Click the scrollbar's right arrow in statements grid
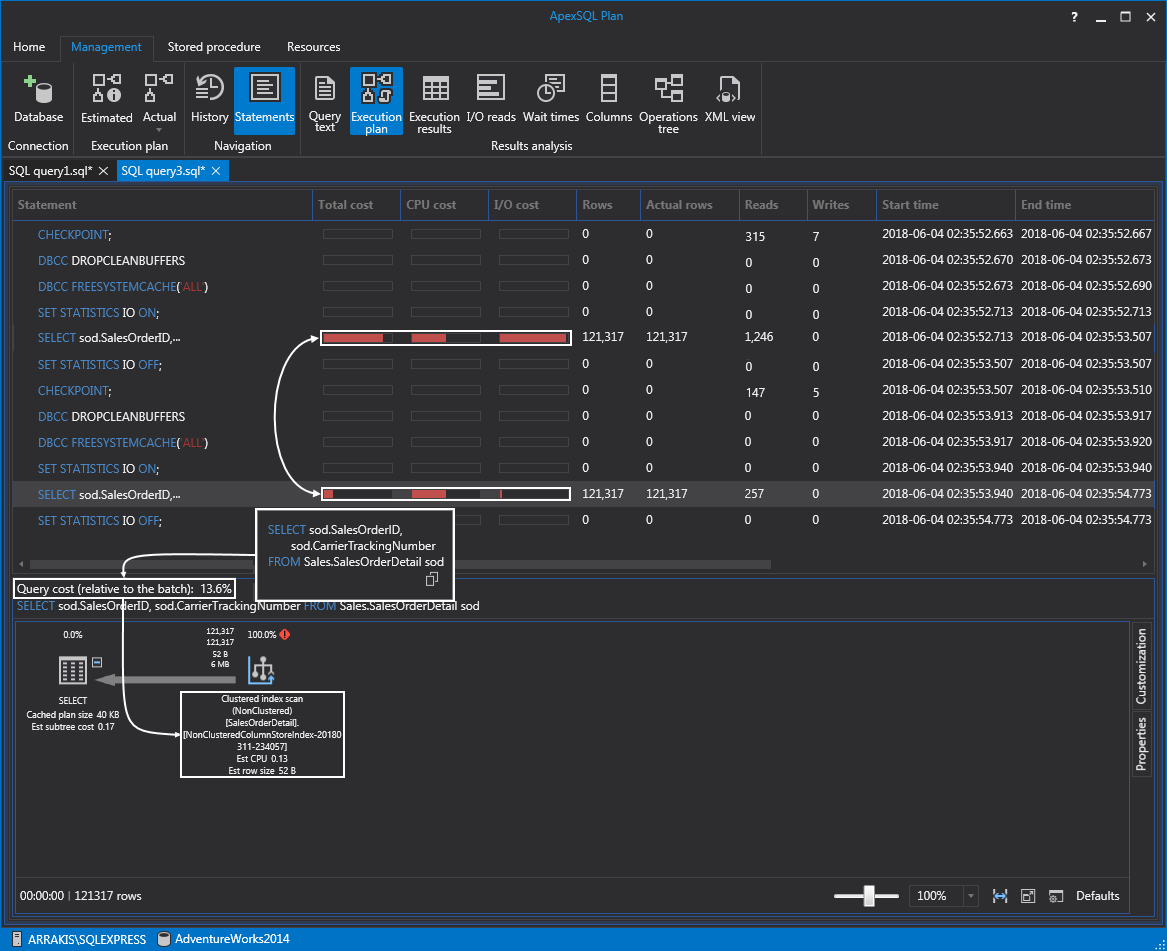Screen dimensions: 1167x951 (1145, 564)
